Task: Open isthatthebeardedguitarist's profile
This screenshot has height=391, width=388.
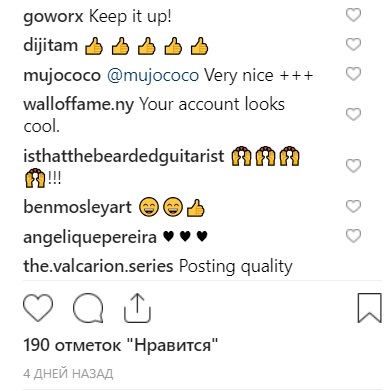Action: pyautogui.click(x=124, y=156)
